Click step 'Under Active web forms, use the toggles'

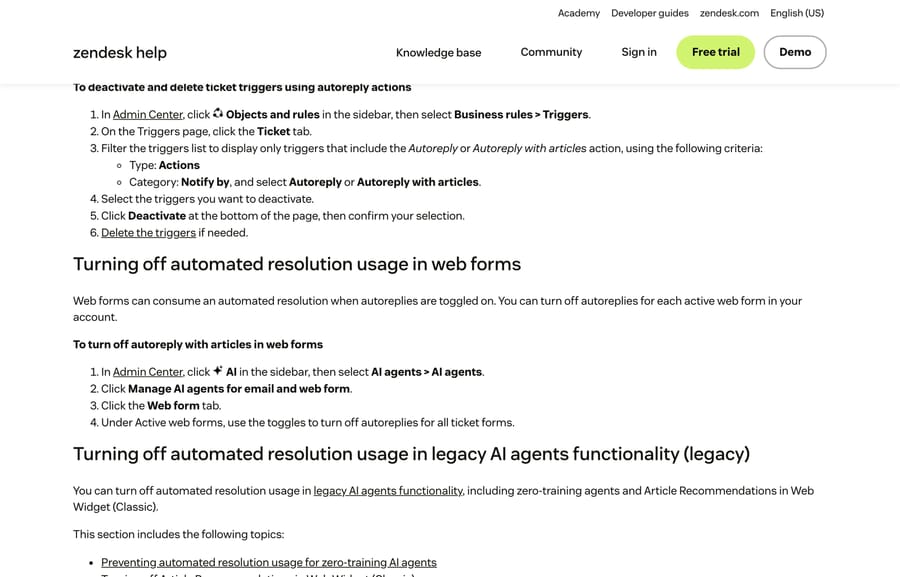[308, 423]
